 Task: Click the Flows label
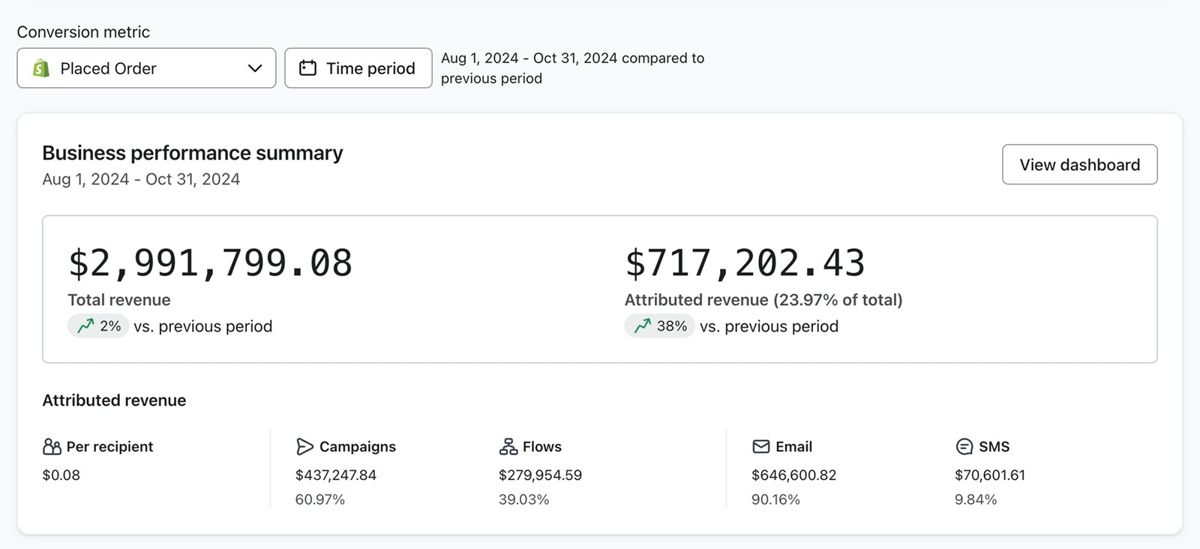pyautogui.click(x=542, y=447)
